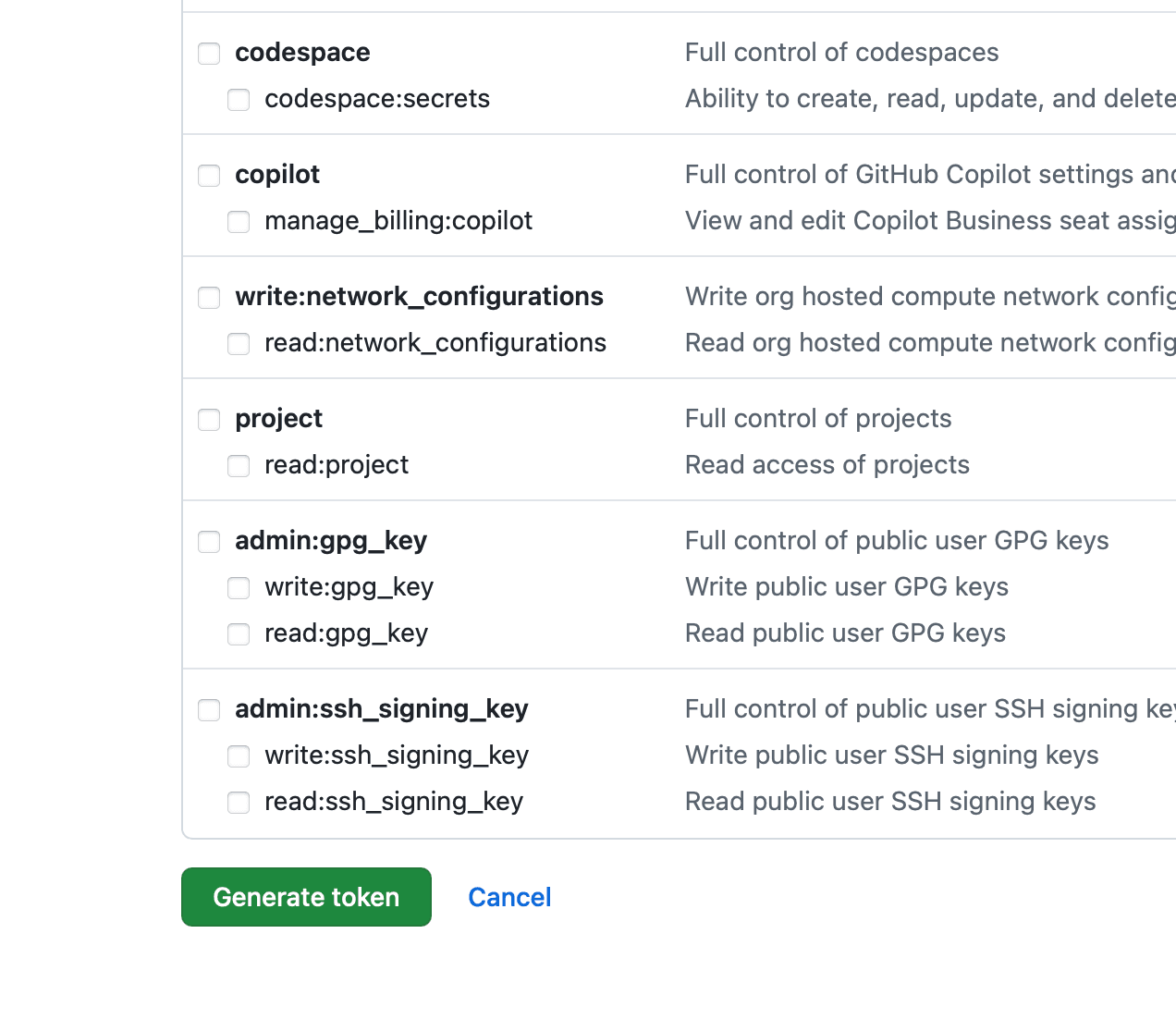Check the read:ssh_signing_key permission
The image size is (1176, 1032).
point(239,803)
